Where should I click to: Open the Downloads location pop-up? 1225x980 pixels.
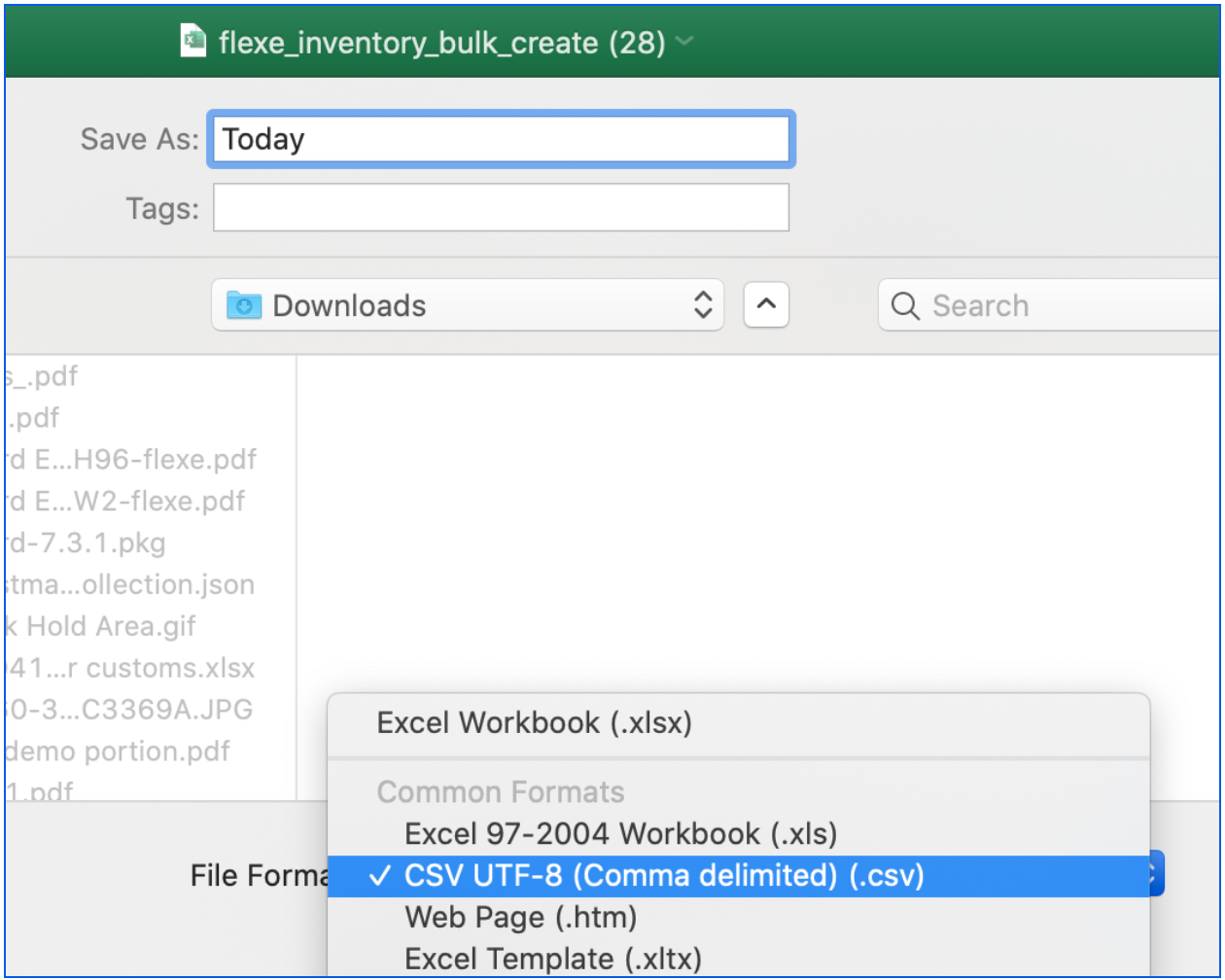tap(467, 305)
